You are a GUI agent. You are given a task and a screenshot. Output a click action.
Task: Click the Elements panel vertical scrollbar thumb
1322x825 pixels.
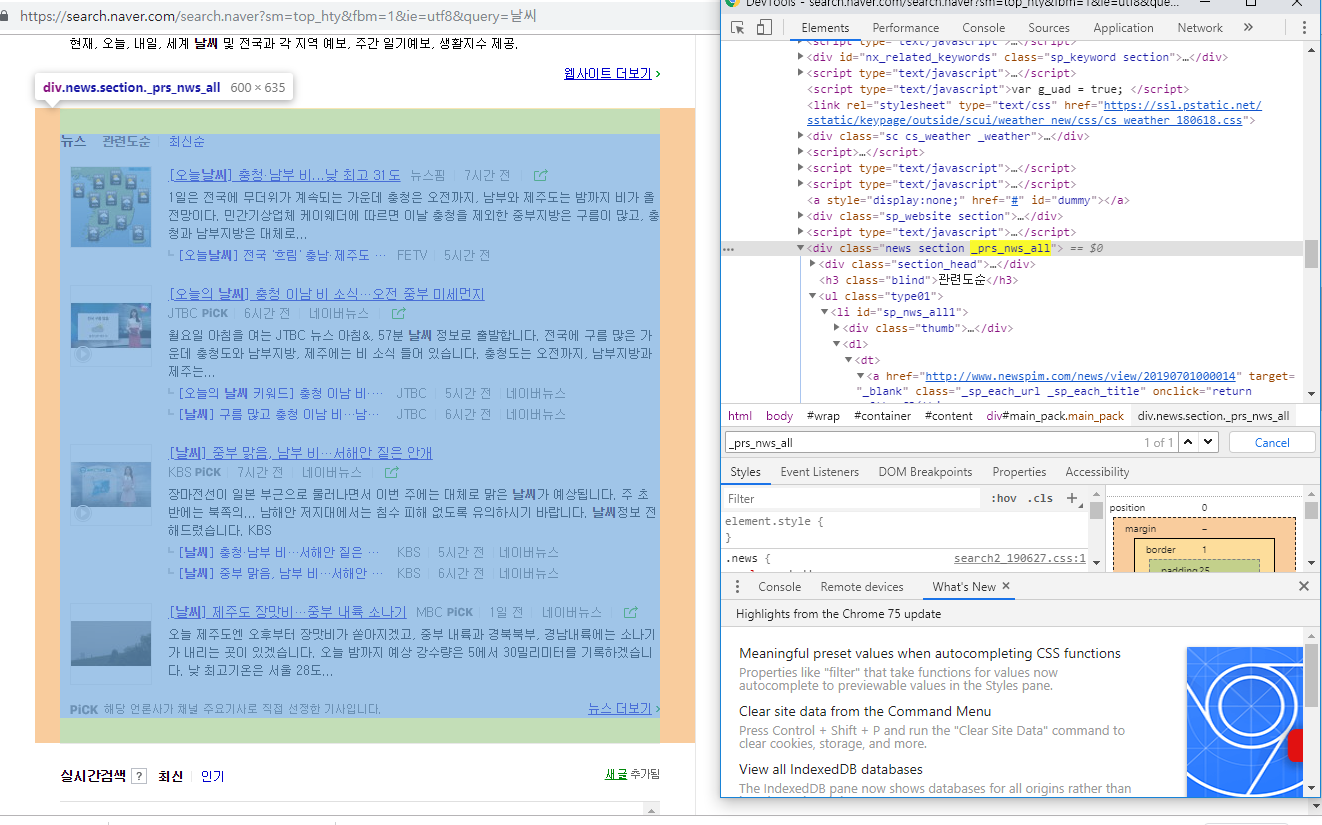[1310, 254]
